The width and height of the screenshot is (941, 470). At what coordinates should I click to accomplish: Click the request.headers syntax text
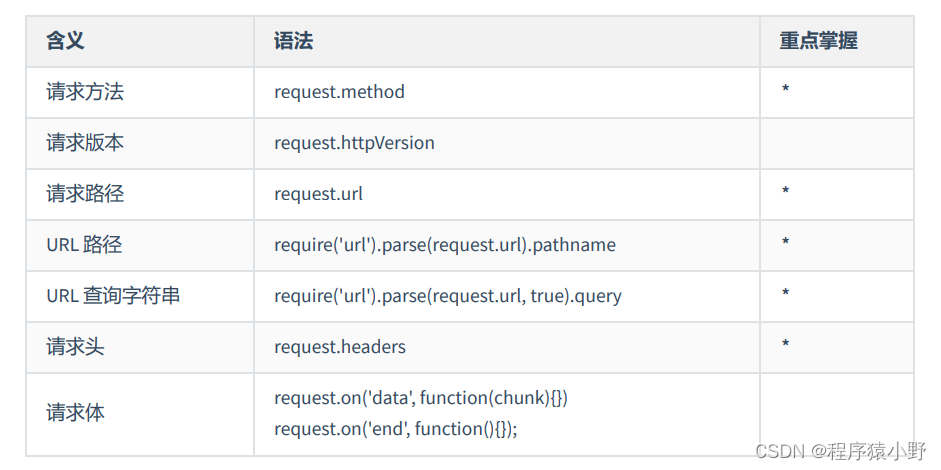340,347
